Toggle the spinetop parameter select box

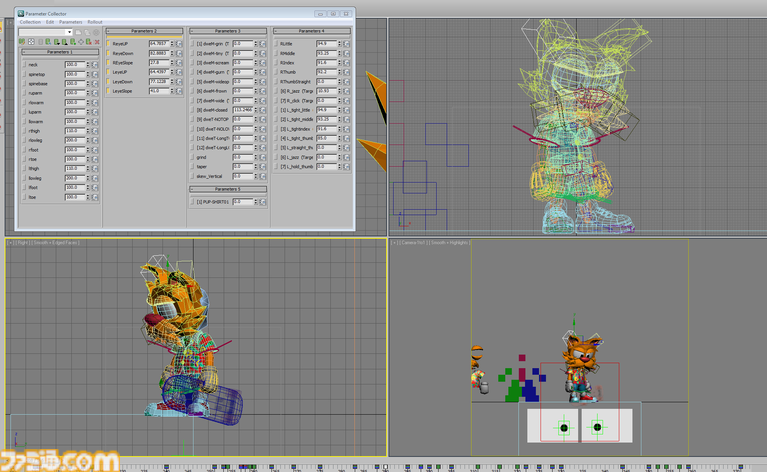(24, 74)
